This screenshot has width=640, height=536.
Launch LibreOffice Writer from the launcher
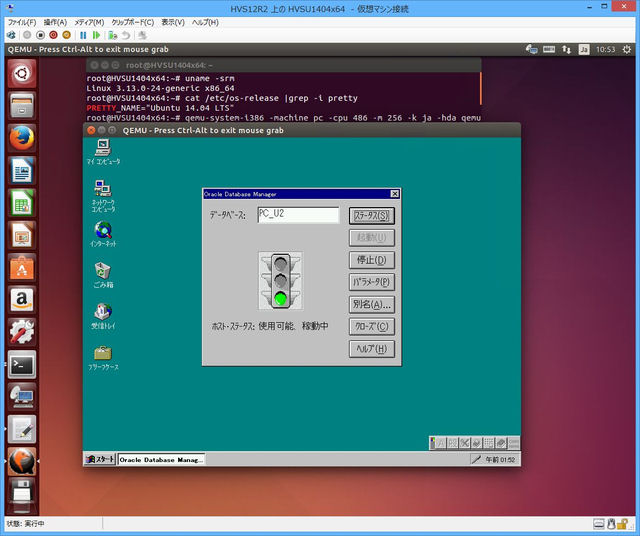[22, 170]
